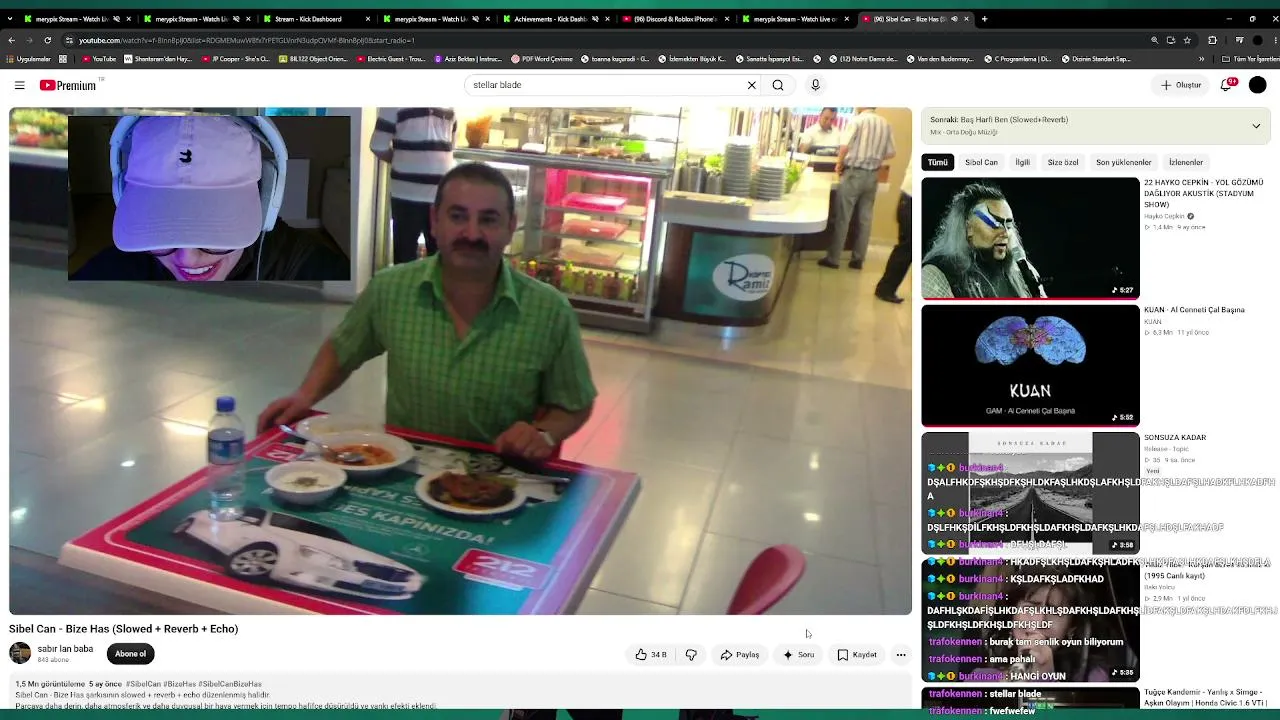This screenshot has height=720, width=1280.
Task: Open the C Programlama bookmark
Action: [1017, 59]
